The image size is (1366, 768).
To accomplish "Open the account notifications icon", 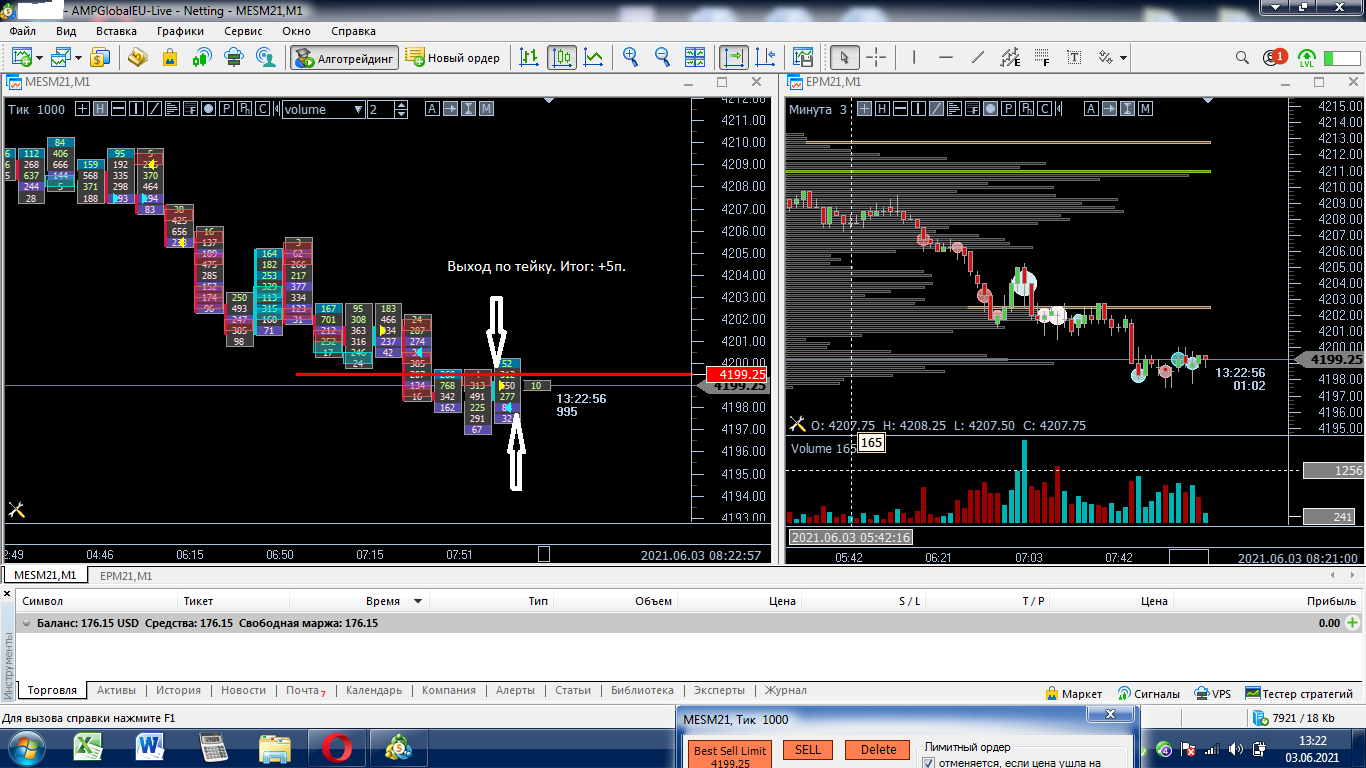I will pos(1274,57).
